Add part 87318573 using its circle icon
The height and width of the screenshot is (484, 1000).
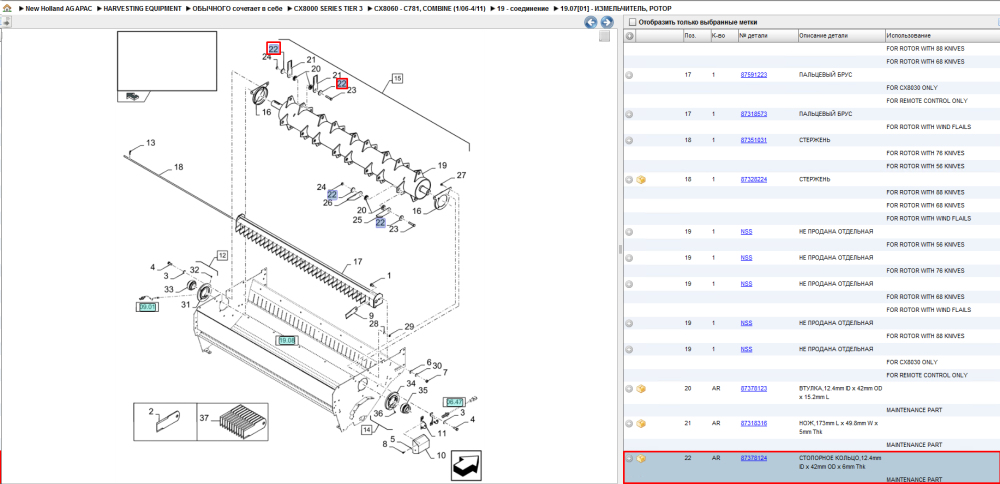click(629, 114)
